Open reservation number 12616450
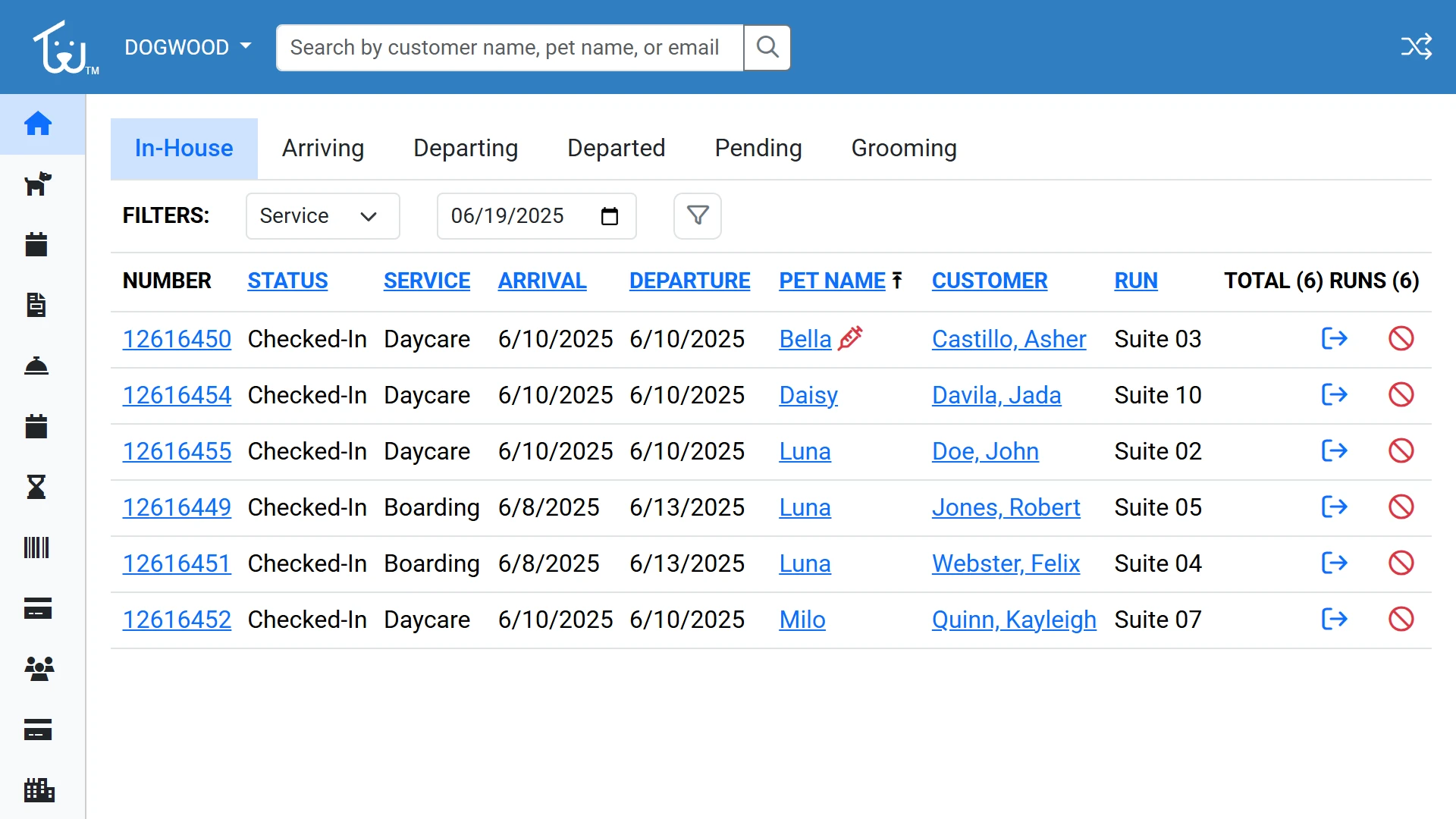 pos(177,339)
